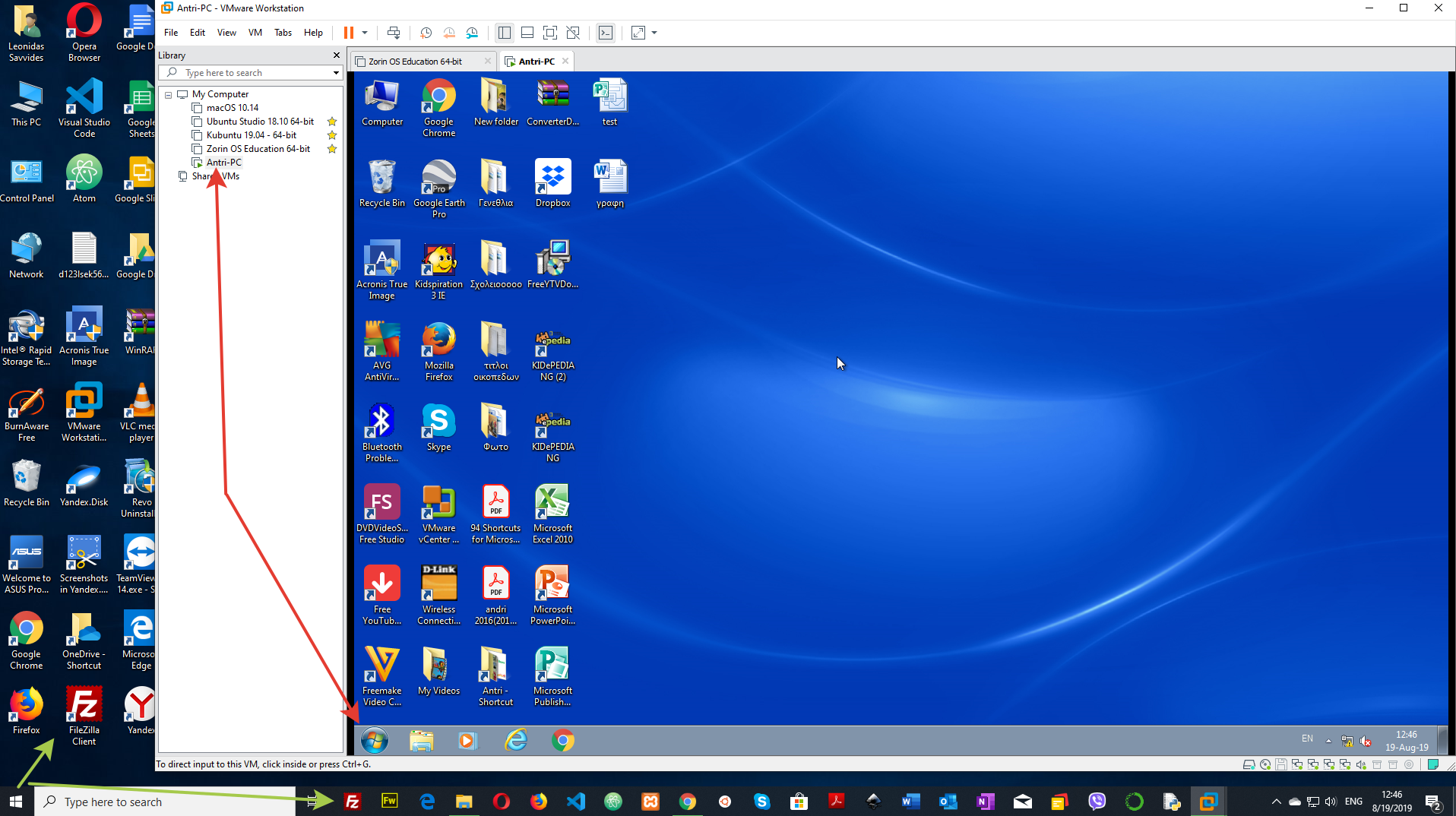Open Google Chrome icon on the VM desktop

[x=439, y=108]
